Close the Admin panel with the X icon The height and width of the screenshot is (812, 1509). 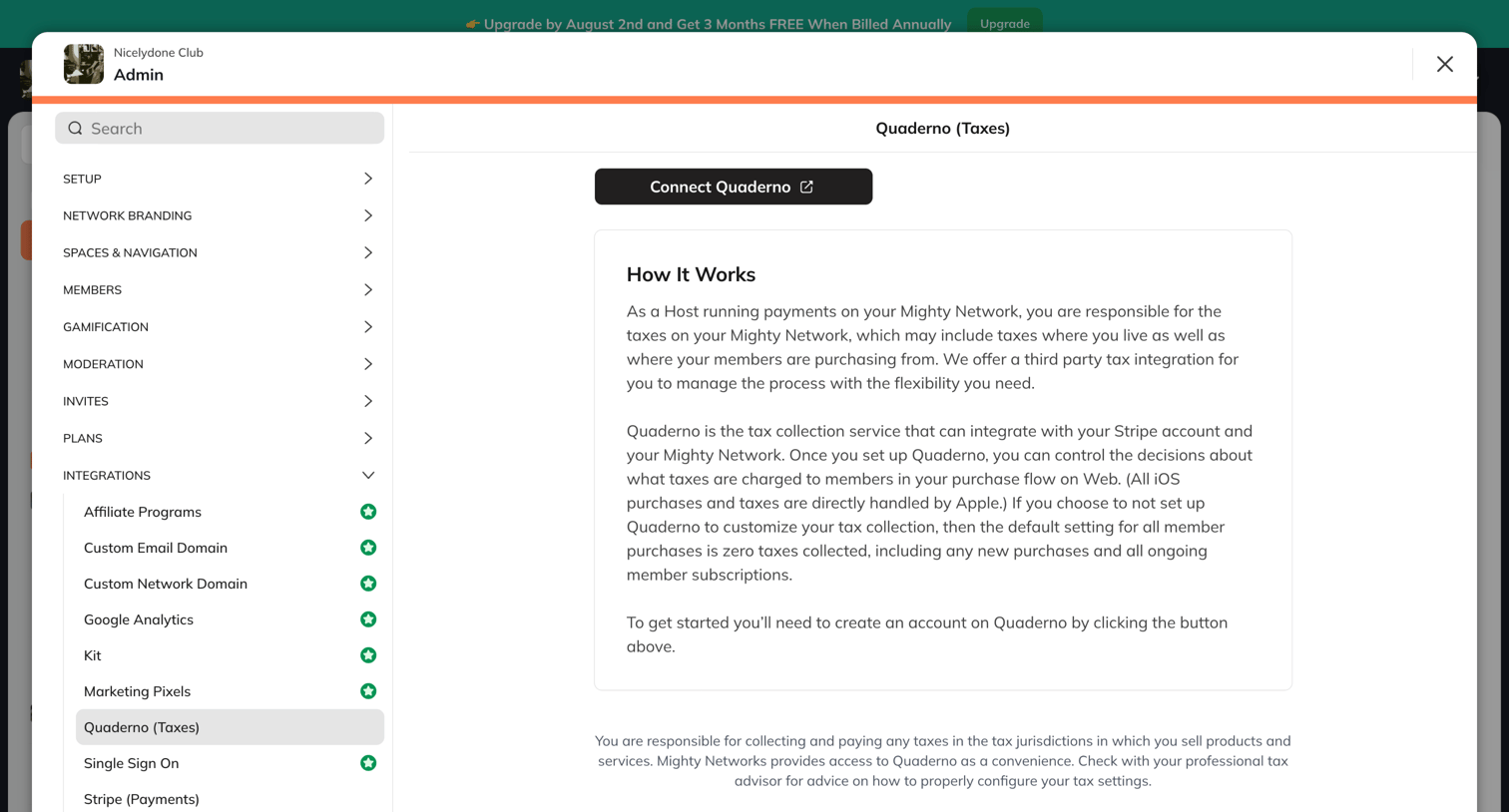tap(1444, 64)
